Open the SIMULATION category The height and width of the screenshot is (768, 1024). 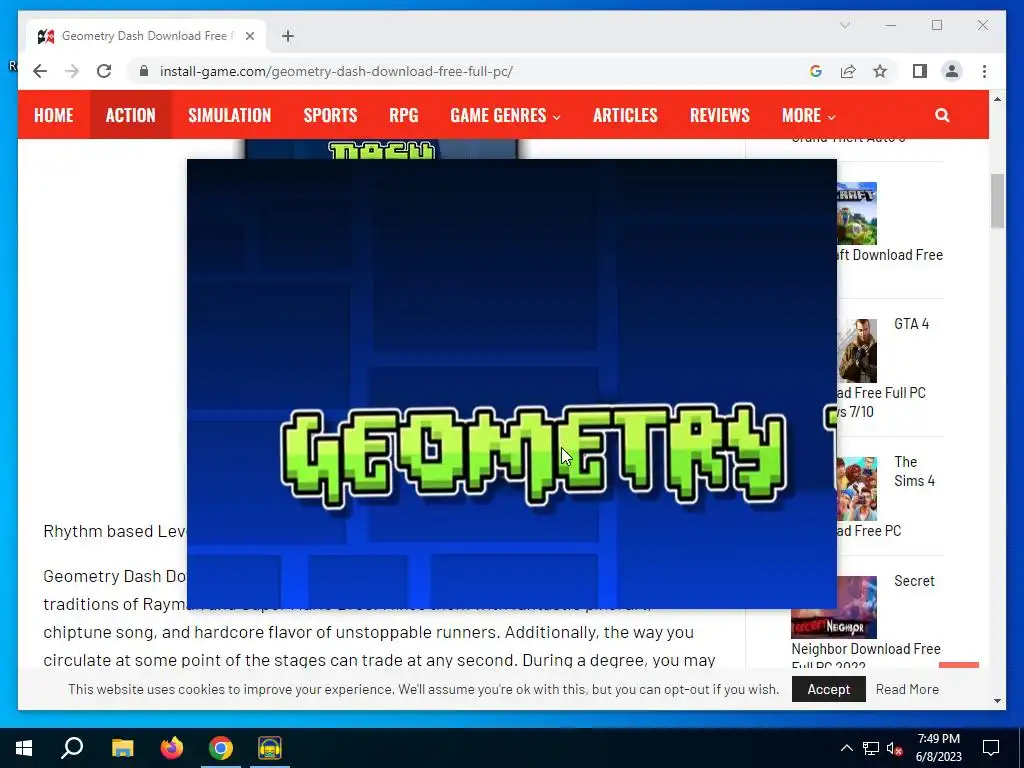point(229,115)
